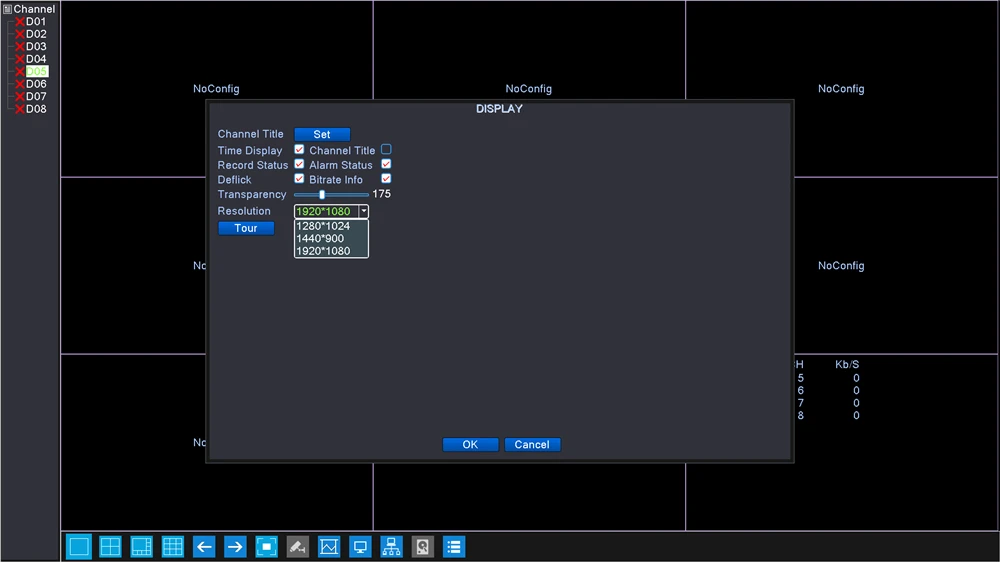Click the Transparency label text

click(252, 195)
